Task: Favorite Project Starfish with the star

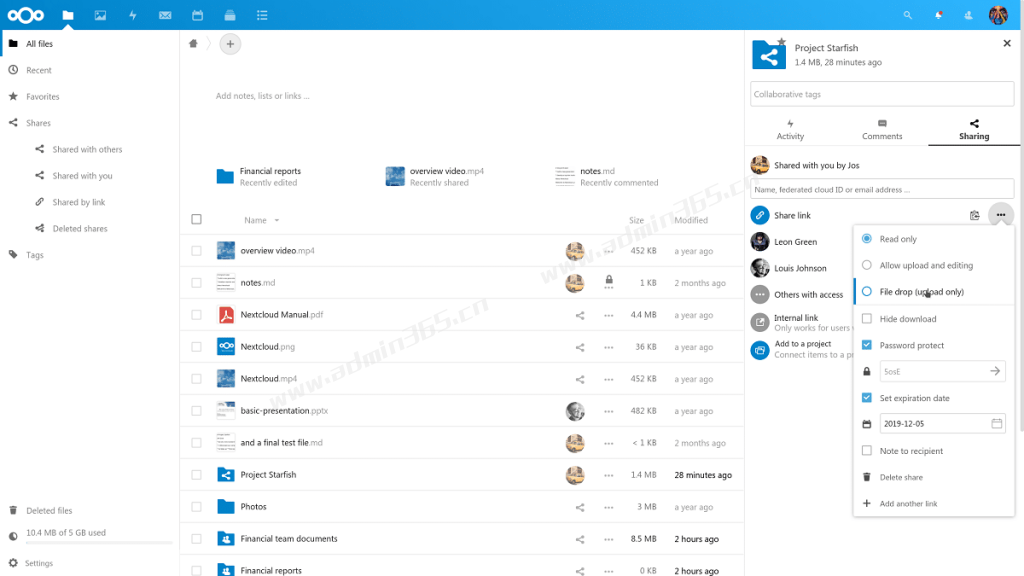Action: [782, 41]
